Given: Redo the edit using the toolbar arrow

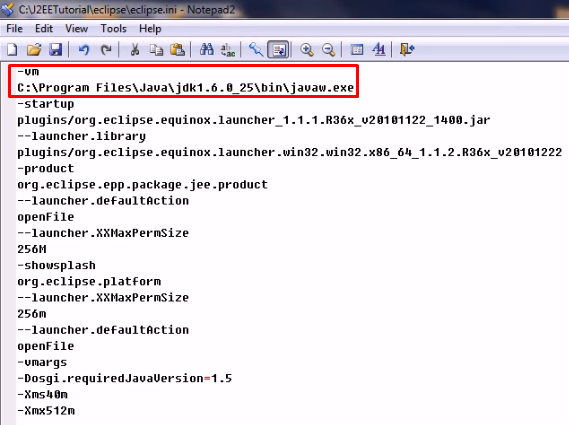Looking at the screenshot, I should (106, 49).
